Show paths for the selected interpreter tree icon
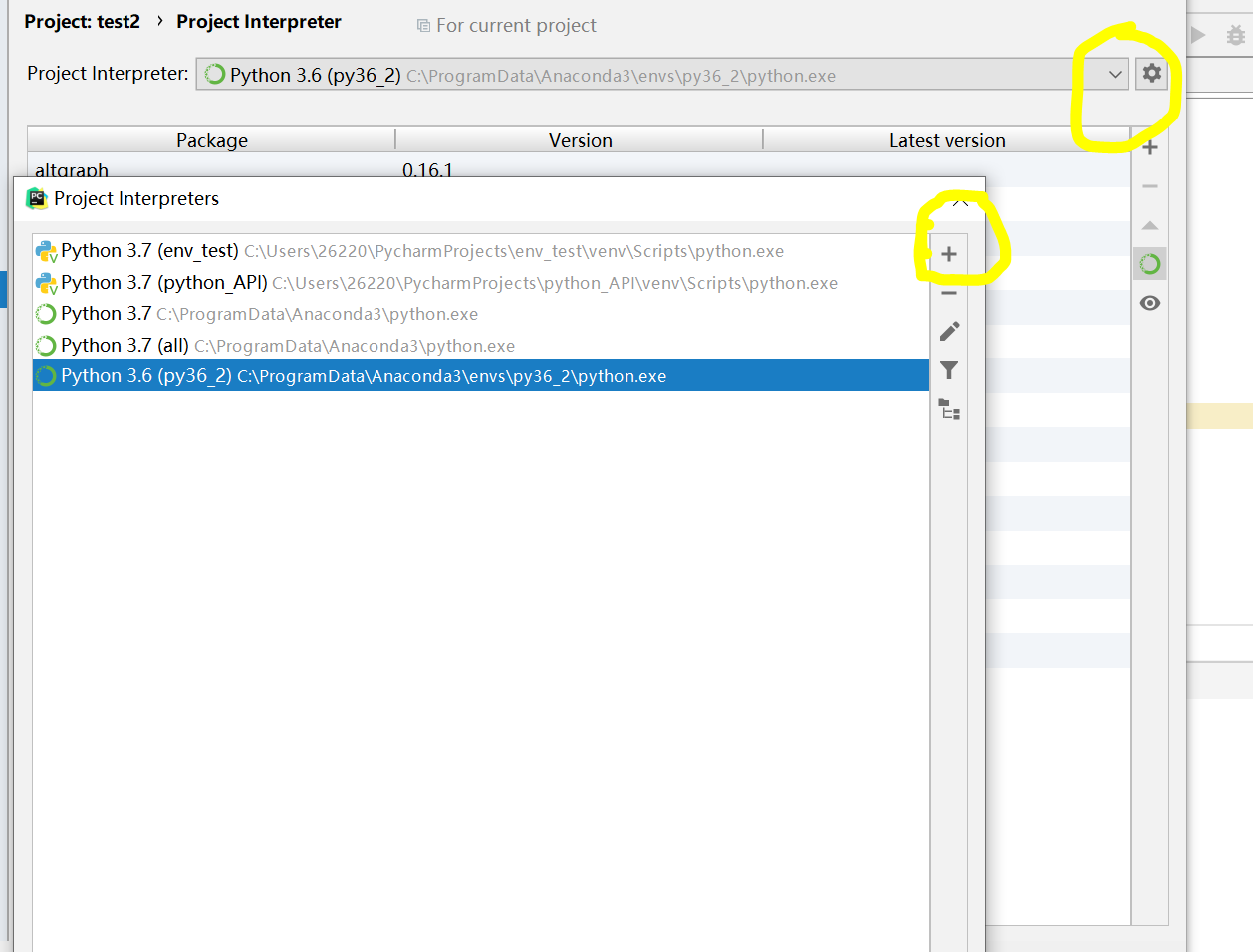The height and width of the screenshot is (952, 1253). pyautogui.click(x=949, y=409)
